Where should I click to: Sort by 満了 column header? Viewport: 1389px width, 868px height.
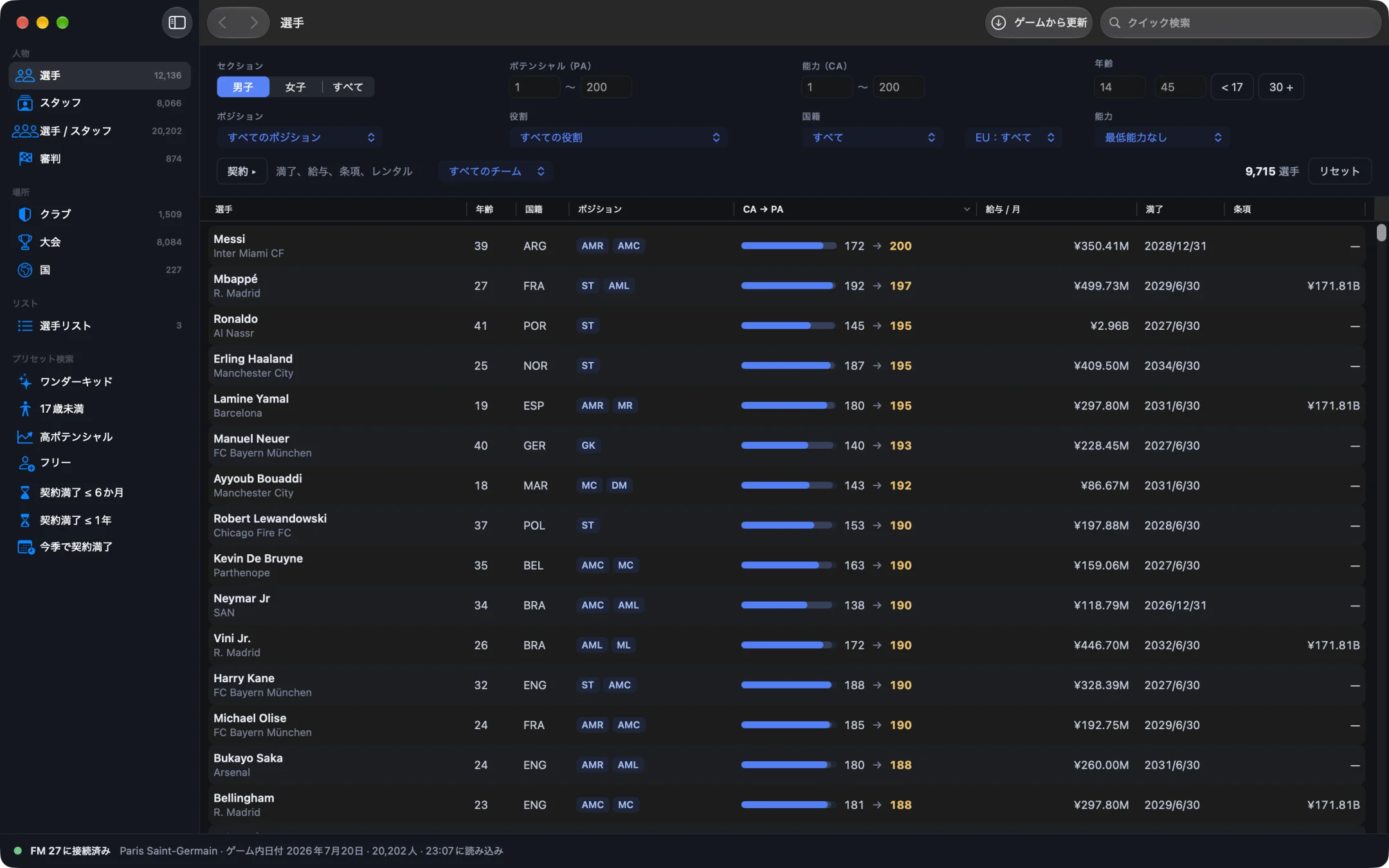[1180, 210]
